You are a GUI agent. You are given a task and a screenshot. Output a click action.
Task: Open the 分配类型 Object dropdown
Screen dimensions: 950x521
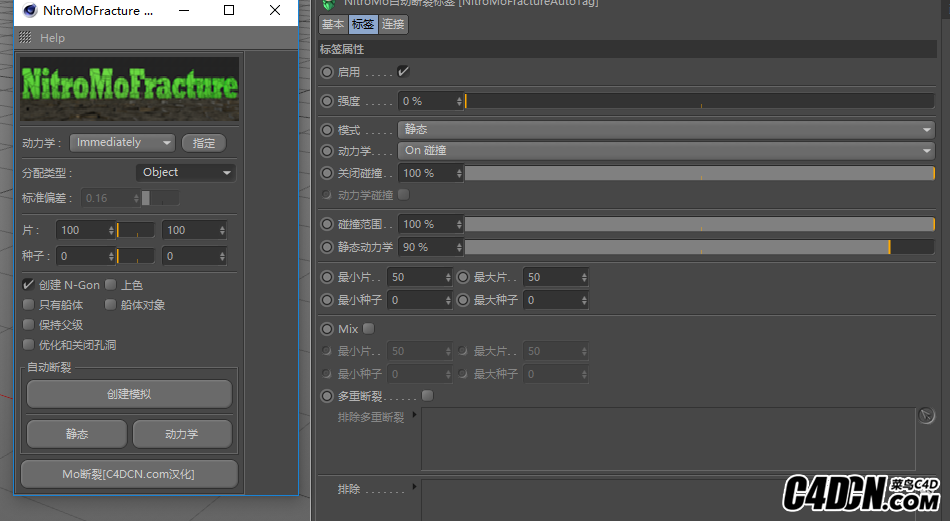(x=185, y=173)
